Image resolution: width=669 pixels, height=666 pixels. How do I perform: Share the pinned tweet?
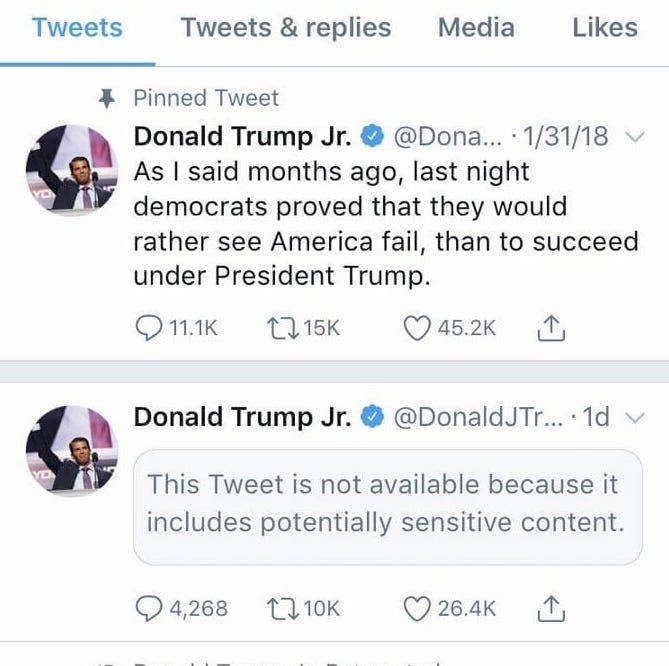pos(551,328)
